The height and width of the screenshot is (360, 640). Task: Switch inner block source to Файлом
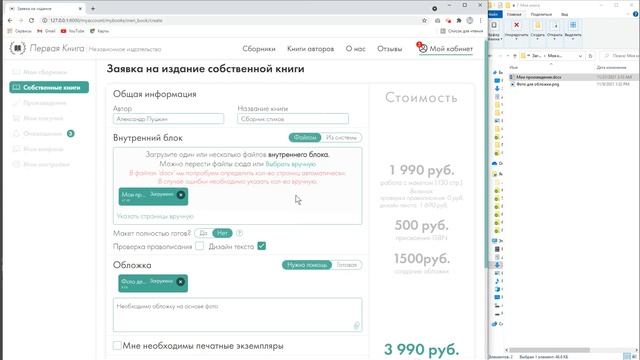coord(305,138)
